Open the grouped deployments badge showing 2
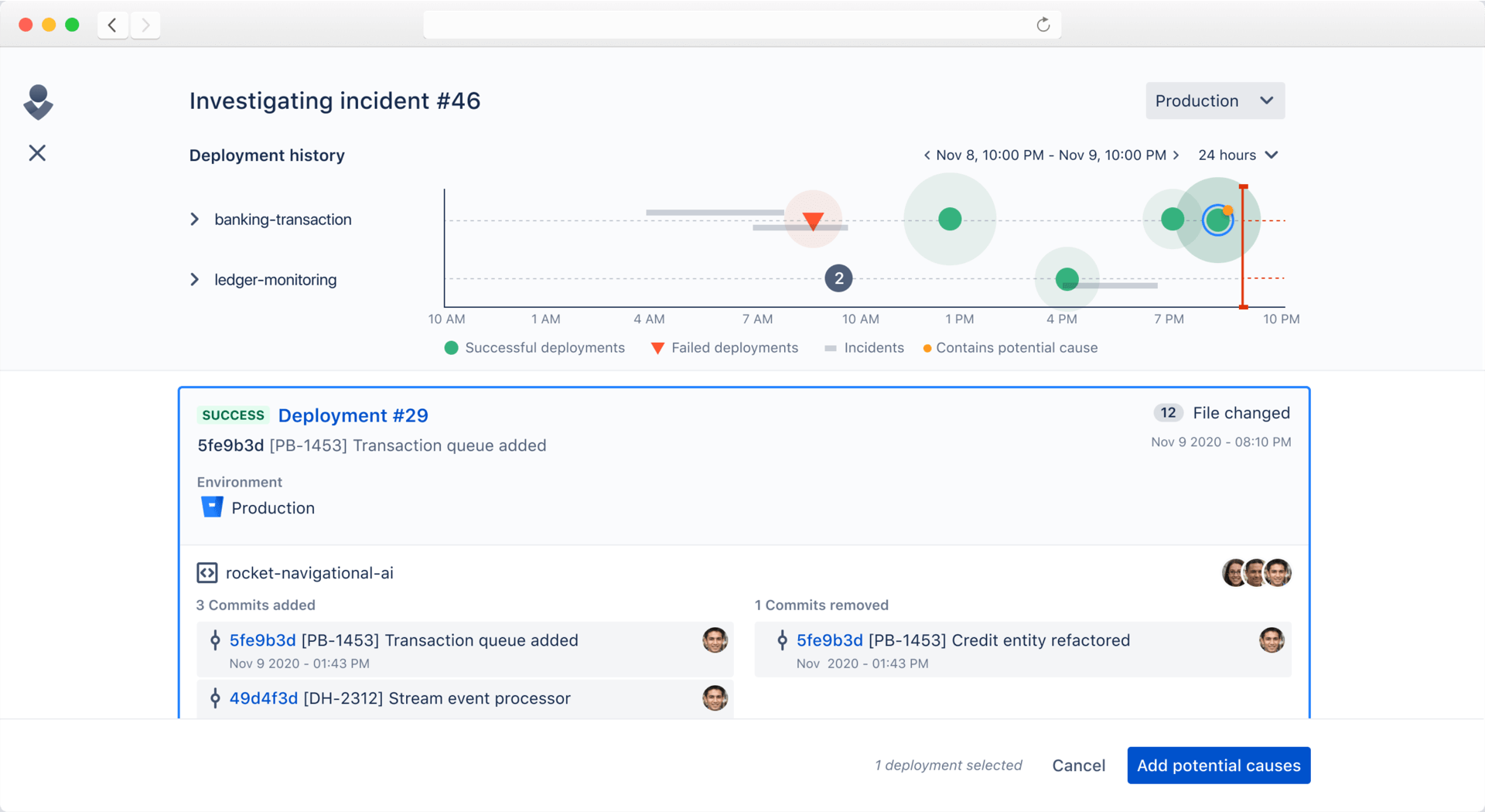The image size is (1485, 812). pyautogui.click(x=838, y=278)
